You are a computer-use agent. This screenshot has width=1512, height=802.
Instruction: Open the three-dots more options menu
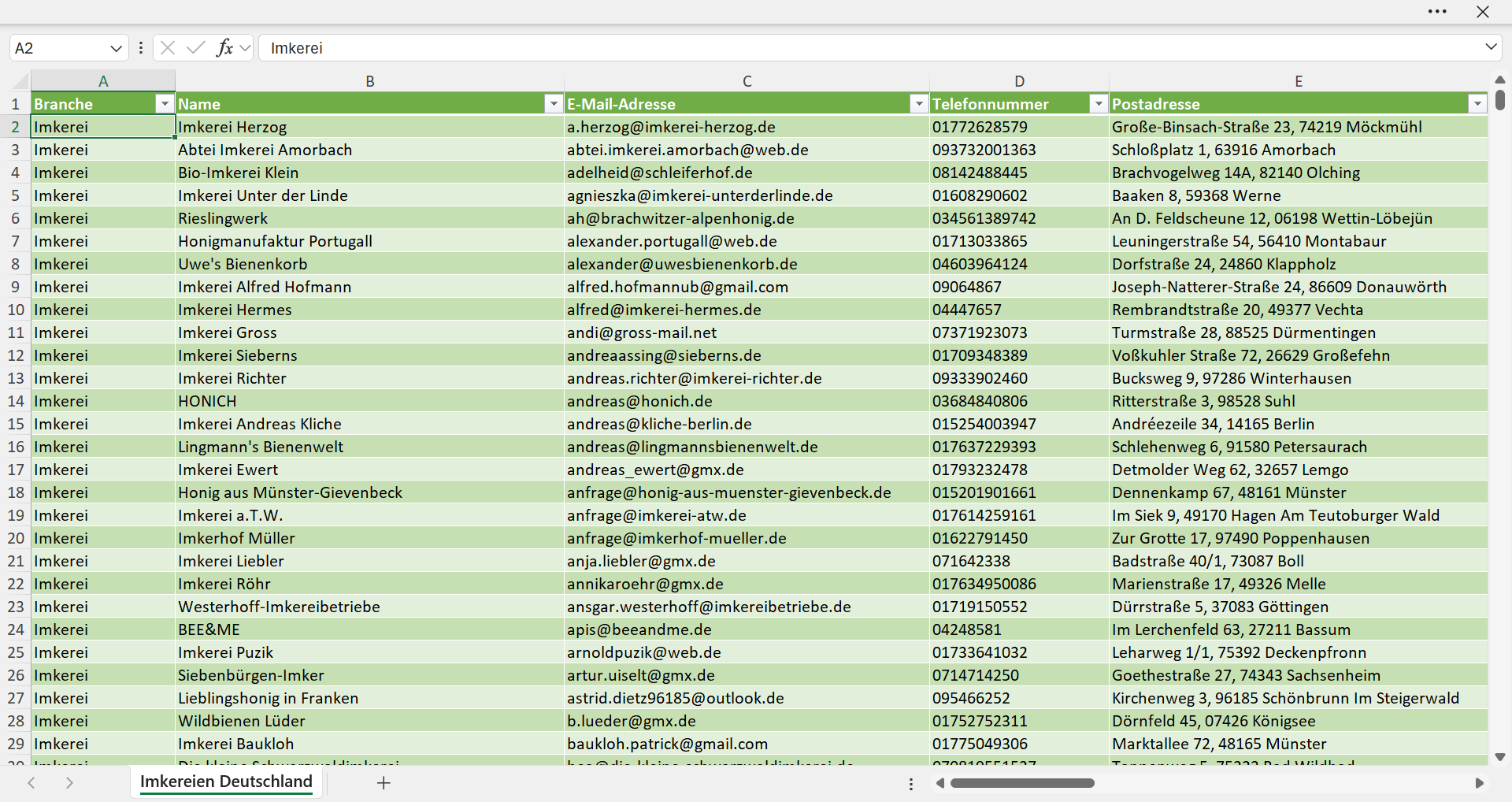pyautogui.click(x=1437, y=12)
